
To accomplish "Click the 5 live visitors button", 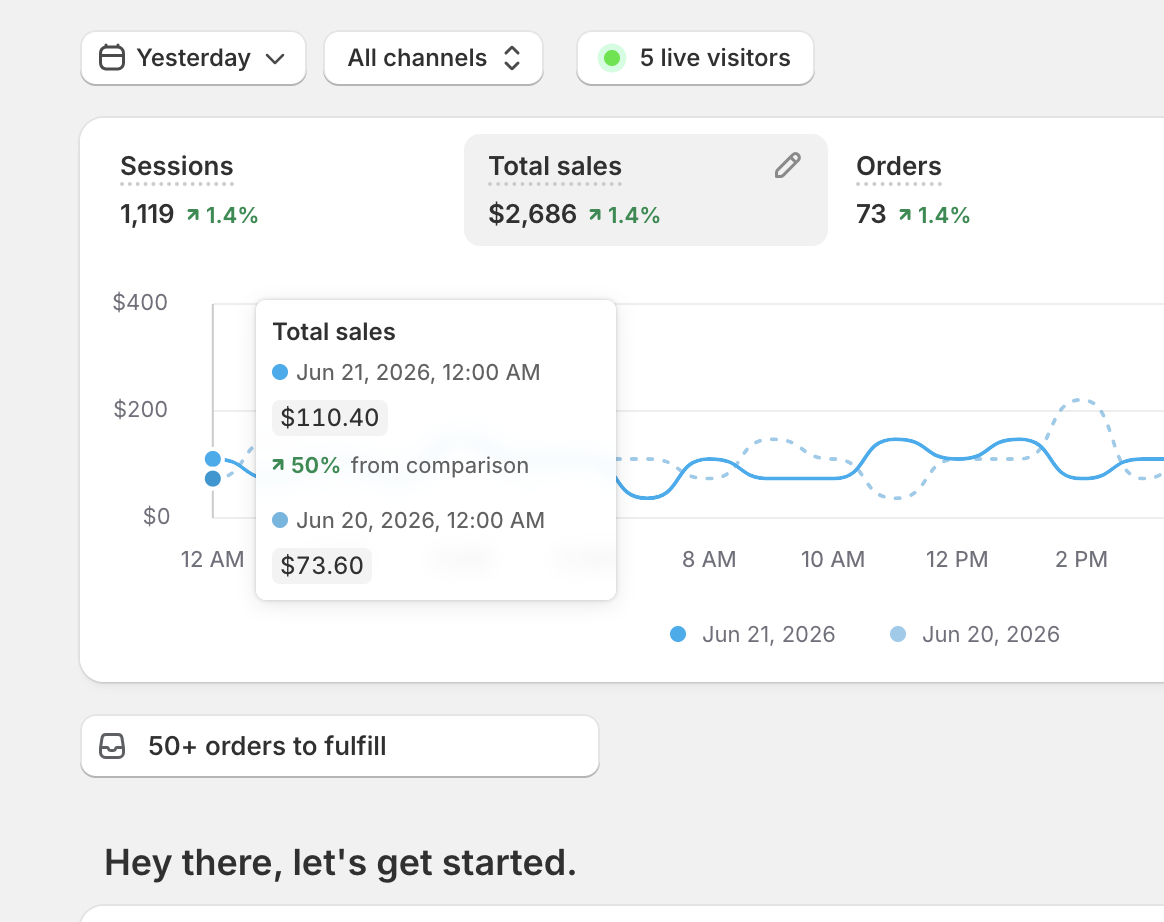I will pos(696,58).
